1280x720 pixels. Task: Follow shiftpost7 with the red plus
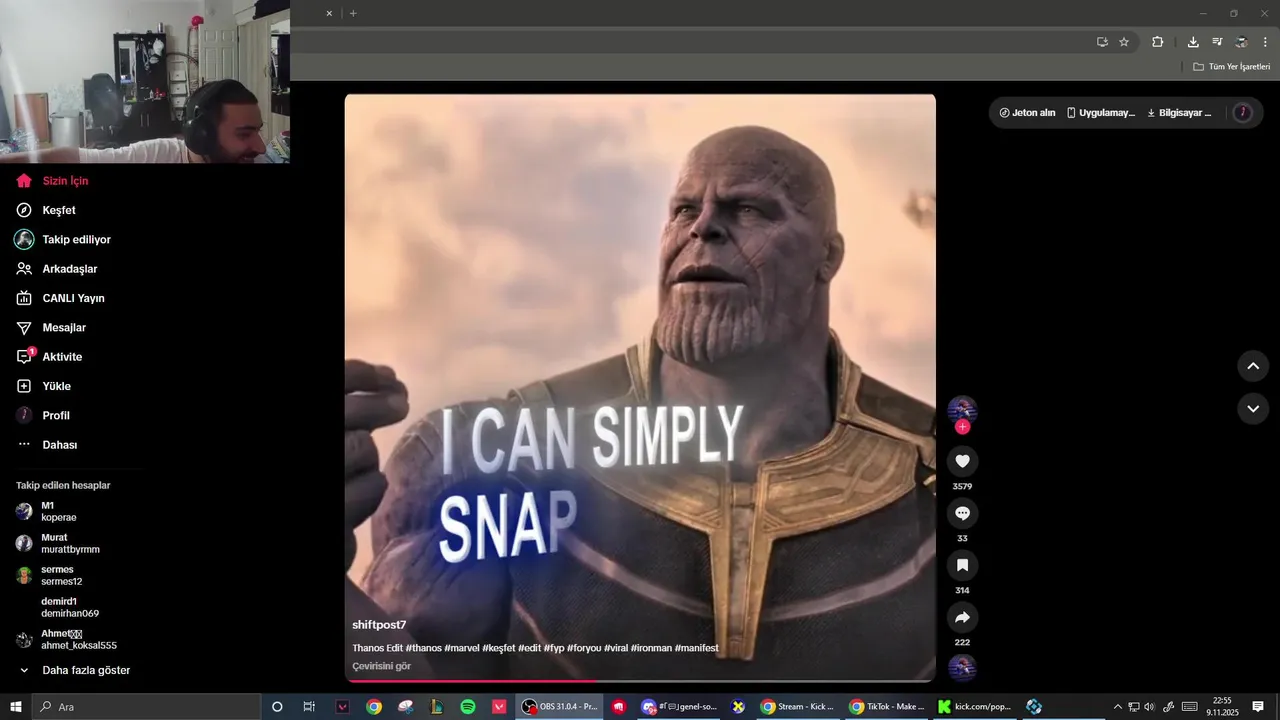[962, 427]
